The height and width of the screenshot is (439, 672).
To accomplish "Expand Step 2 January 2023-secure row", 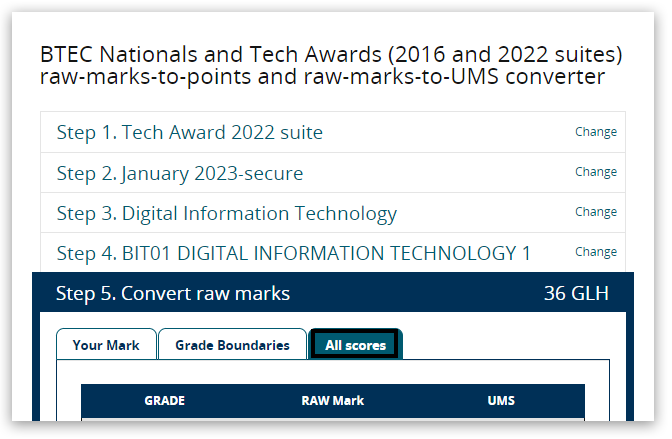I will point(179,173).
